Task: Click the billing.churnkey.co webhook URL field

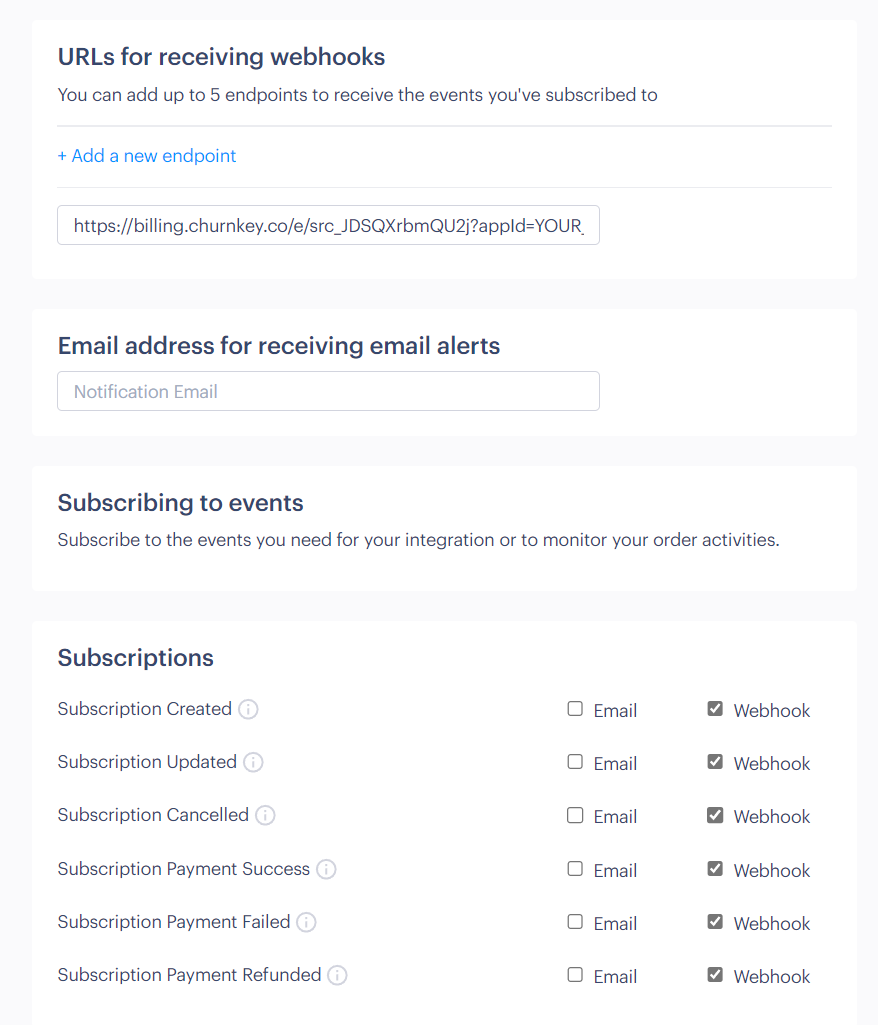Action: tap(328, 225)
